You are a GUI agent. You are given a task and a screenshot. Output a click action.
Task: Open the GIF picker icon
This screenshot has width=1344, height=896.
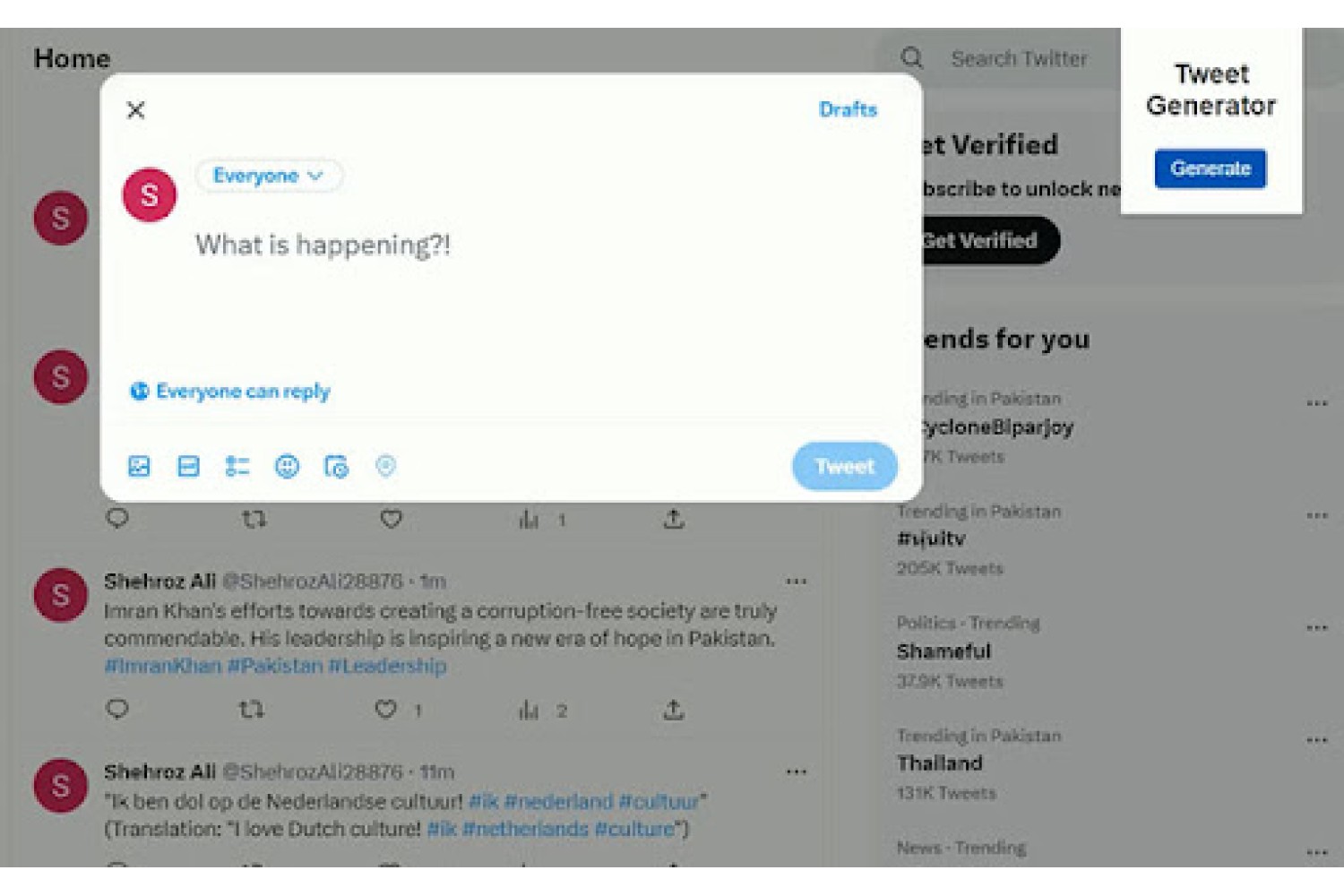point(188,466)
